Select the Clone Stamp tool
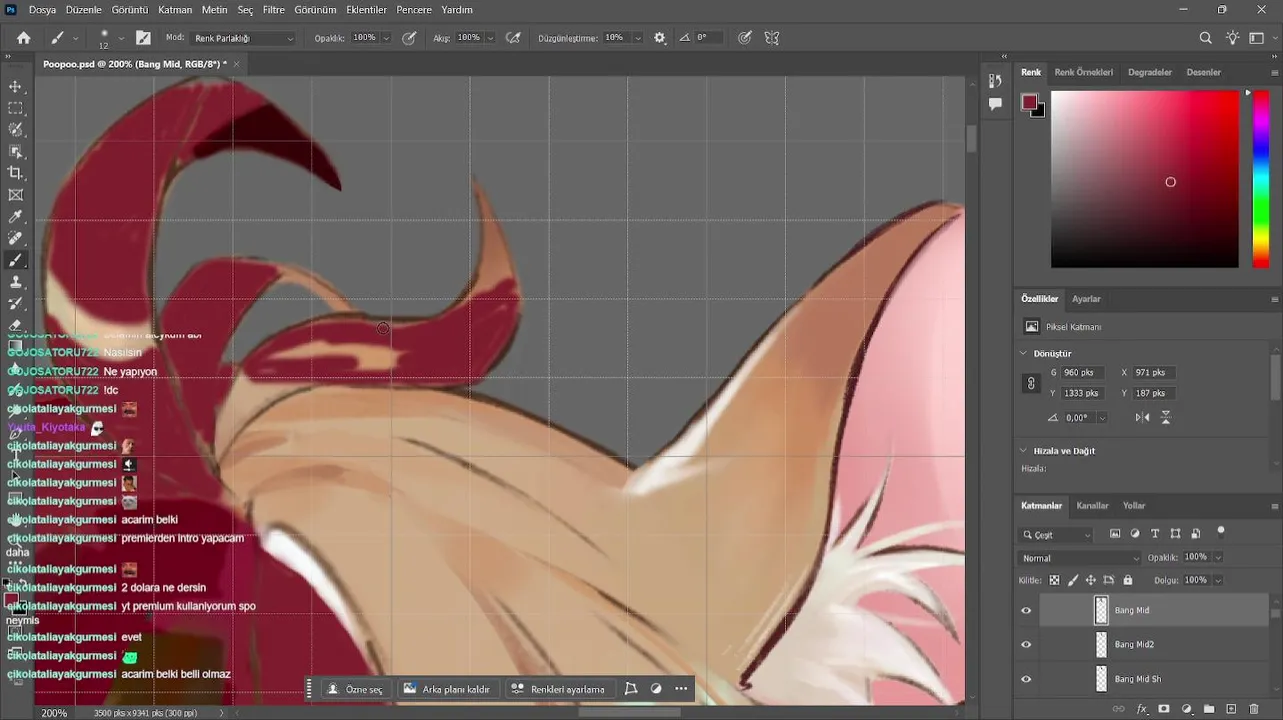This screenshot has height=720, width=1283. coord(15,282)
